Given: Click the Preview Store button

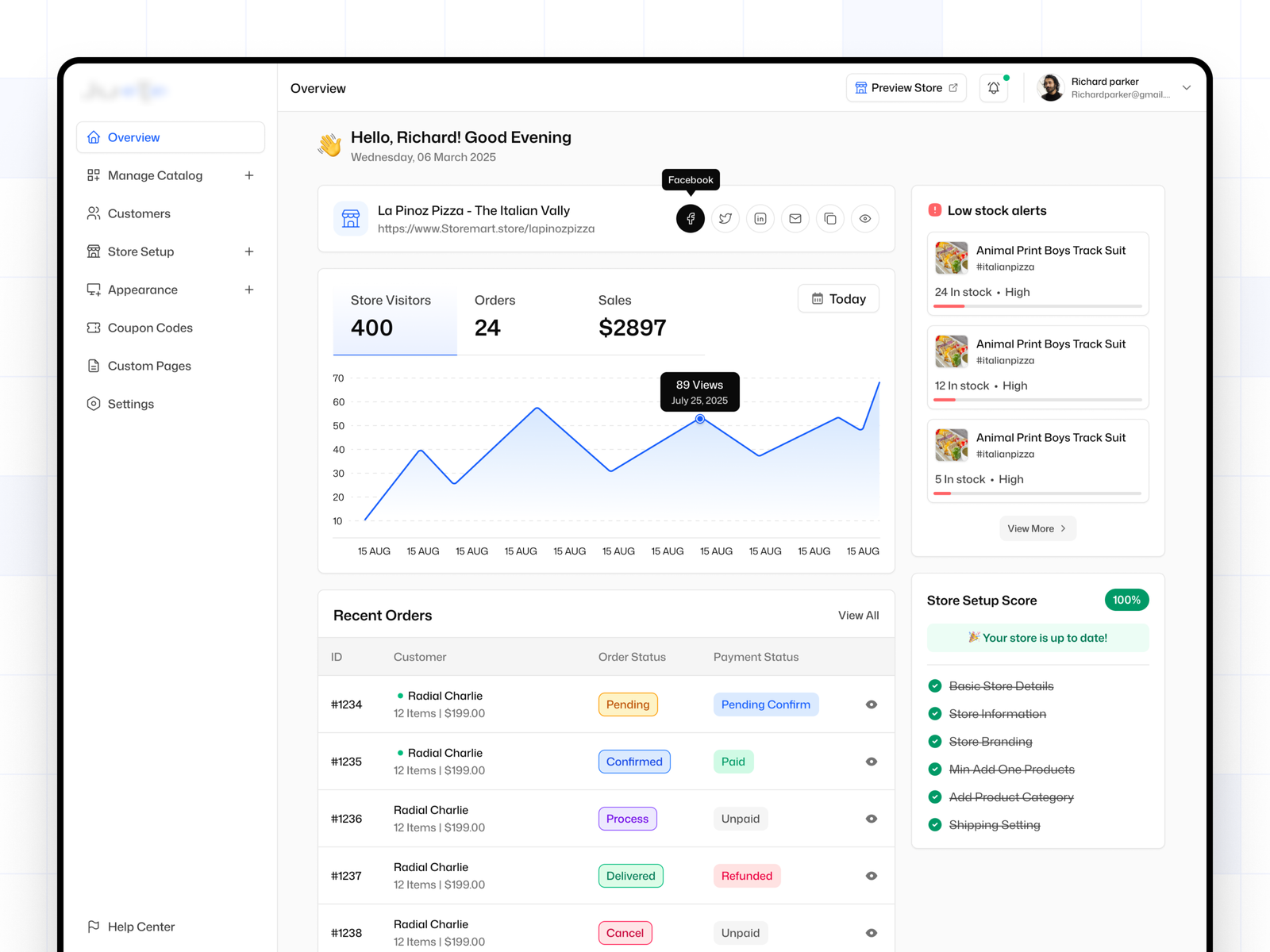Looking at the screenshot, I should (x=906, y=88).
